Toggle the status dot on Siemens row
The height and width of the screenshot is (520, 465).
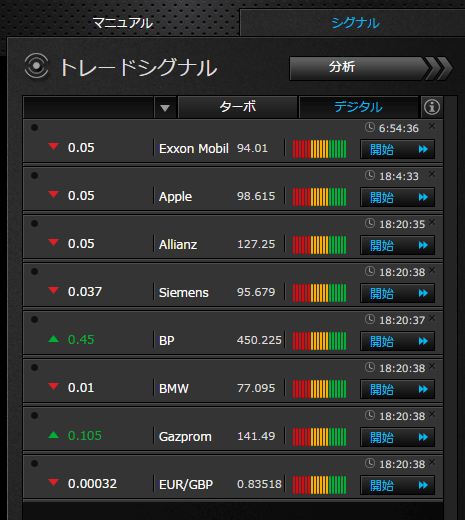coord(34,272)
